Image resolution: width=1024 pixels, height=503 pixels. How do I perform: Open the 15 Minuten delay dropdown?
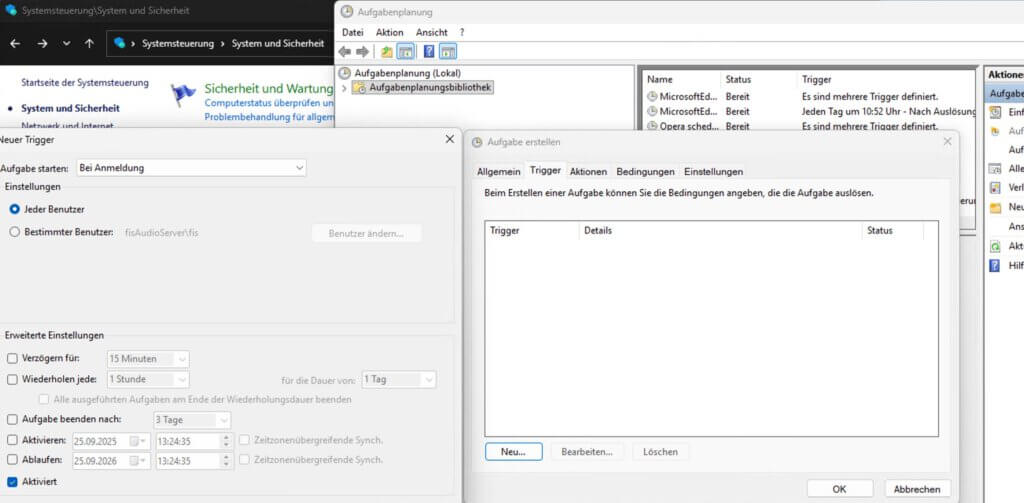[x=148, y=359]
